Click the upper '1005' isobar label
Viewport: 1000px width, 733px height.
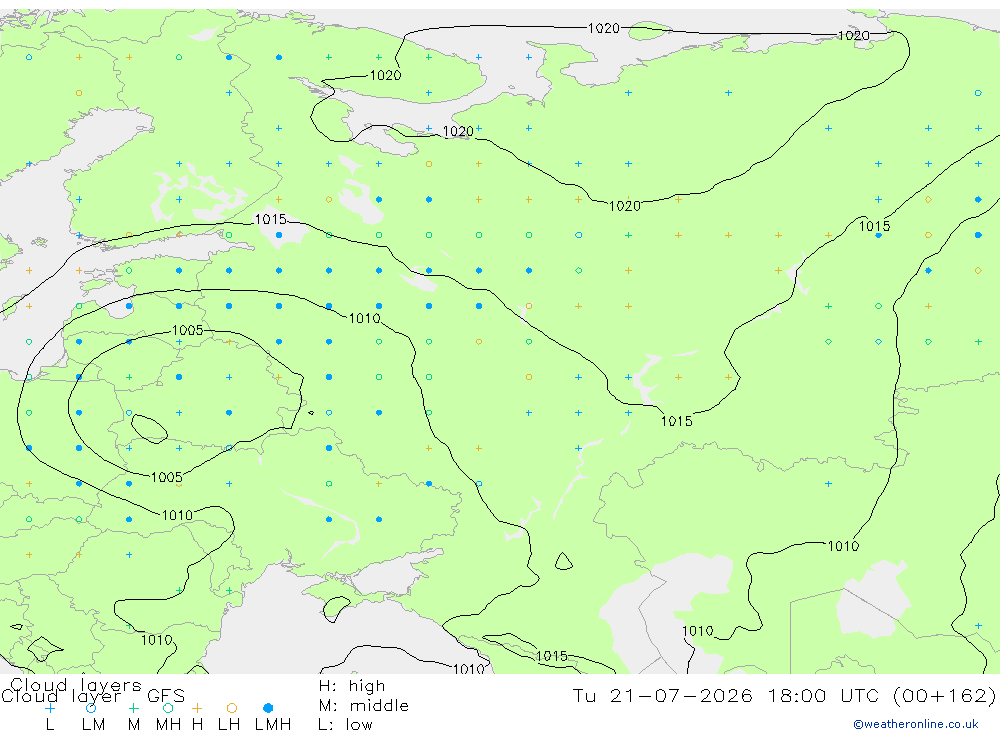(x=188, y=330)
